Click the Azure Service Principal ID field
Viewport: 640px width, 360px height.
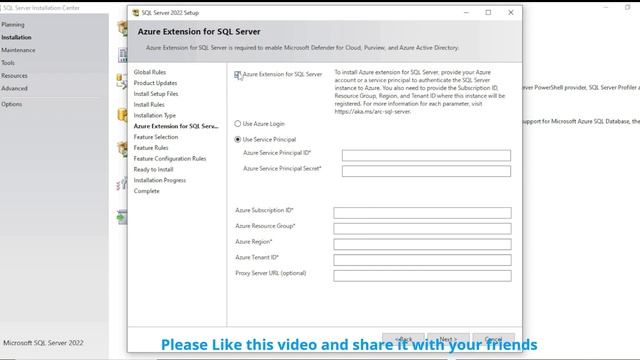(426, 156)
